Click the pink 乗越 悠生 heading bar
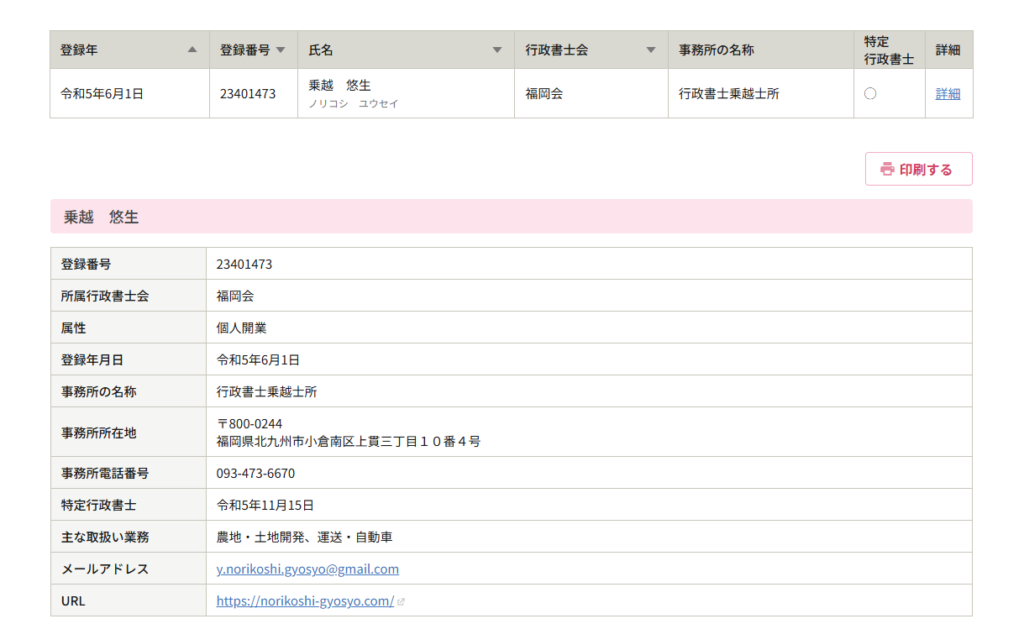Image resolution: width=1024 pixels, height=624 pixels. point(511,216)
